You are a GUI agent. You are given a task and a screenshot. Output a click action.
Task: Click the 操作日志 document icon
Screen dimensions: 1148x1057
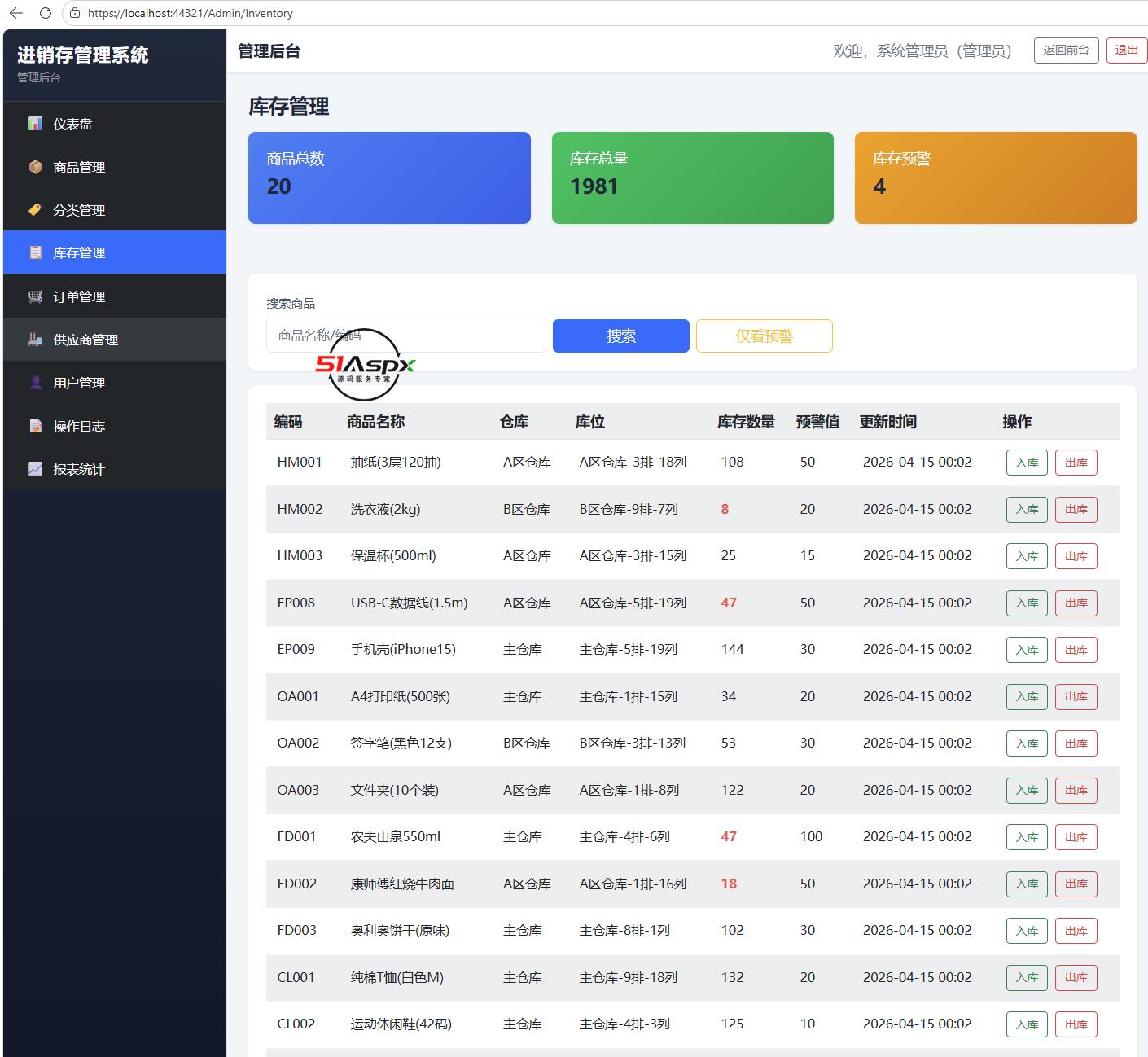point(35,426)
